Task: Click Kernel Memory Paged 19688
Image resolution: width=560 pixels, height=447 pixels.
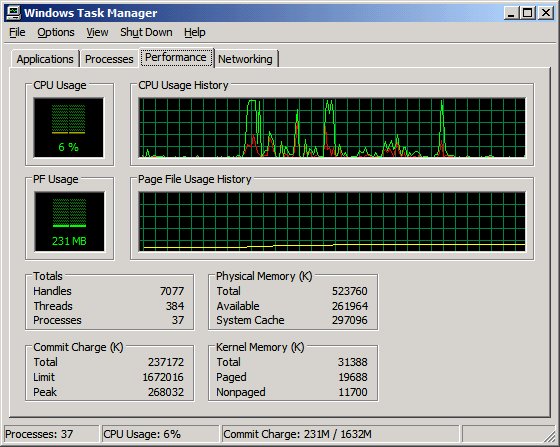Action: coord(352,377)
